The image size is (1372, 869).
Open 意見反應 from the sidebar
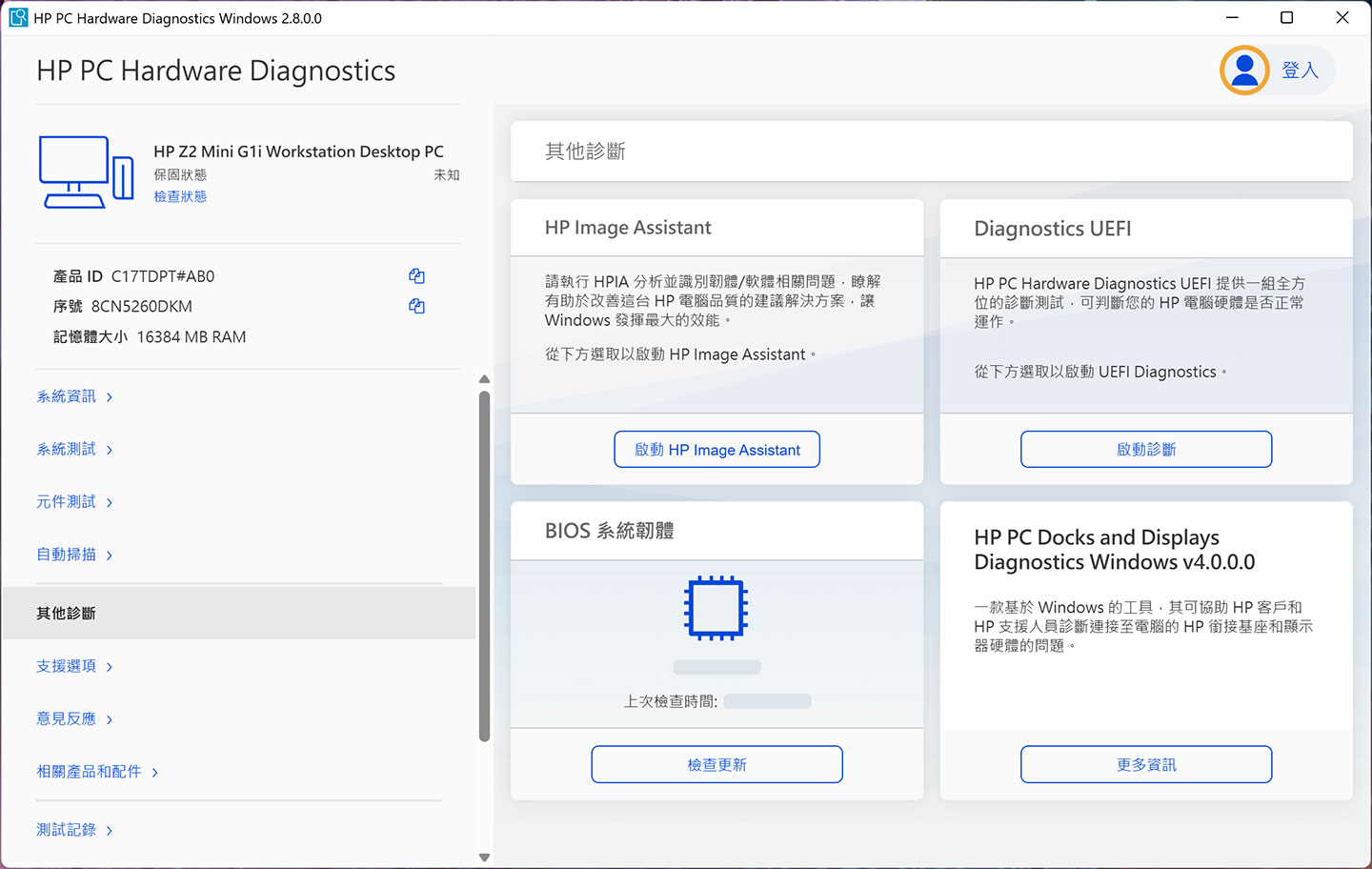[67, 718]
